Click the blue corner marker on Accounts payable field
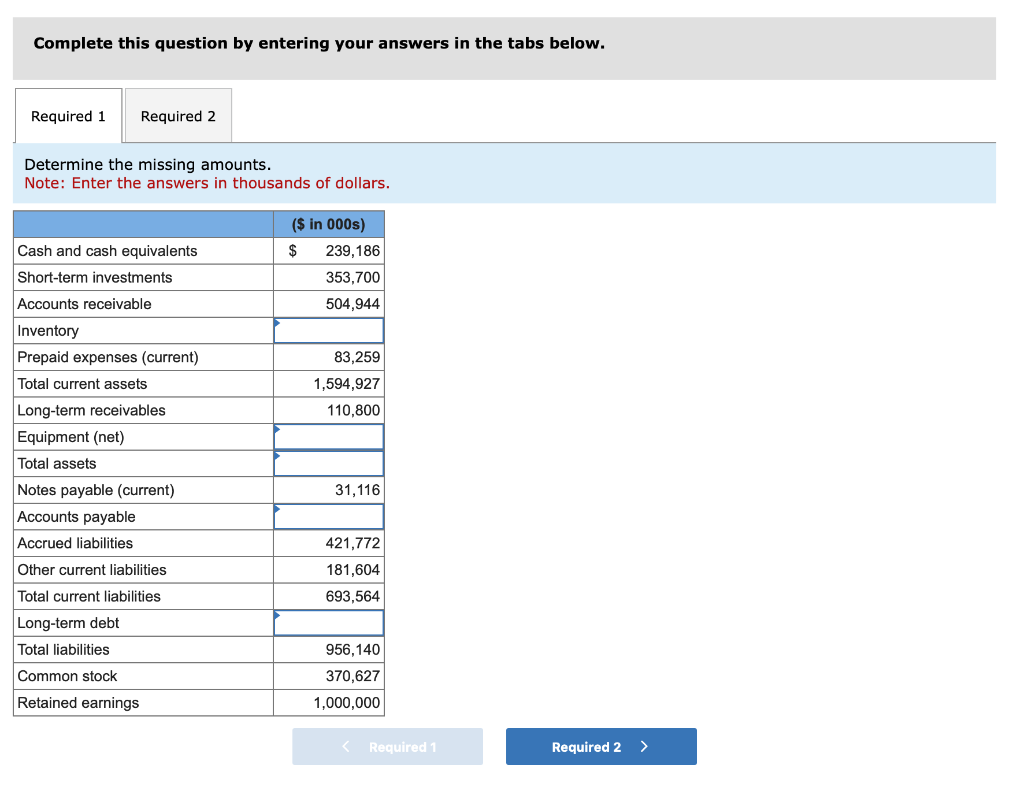 [x=278, y=508]
